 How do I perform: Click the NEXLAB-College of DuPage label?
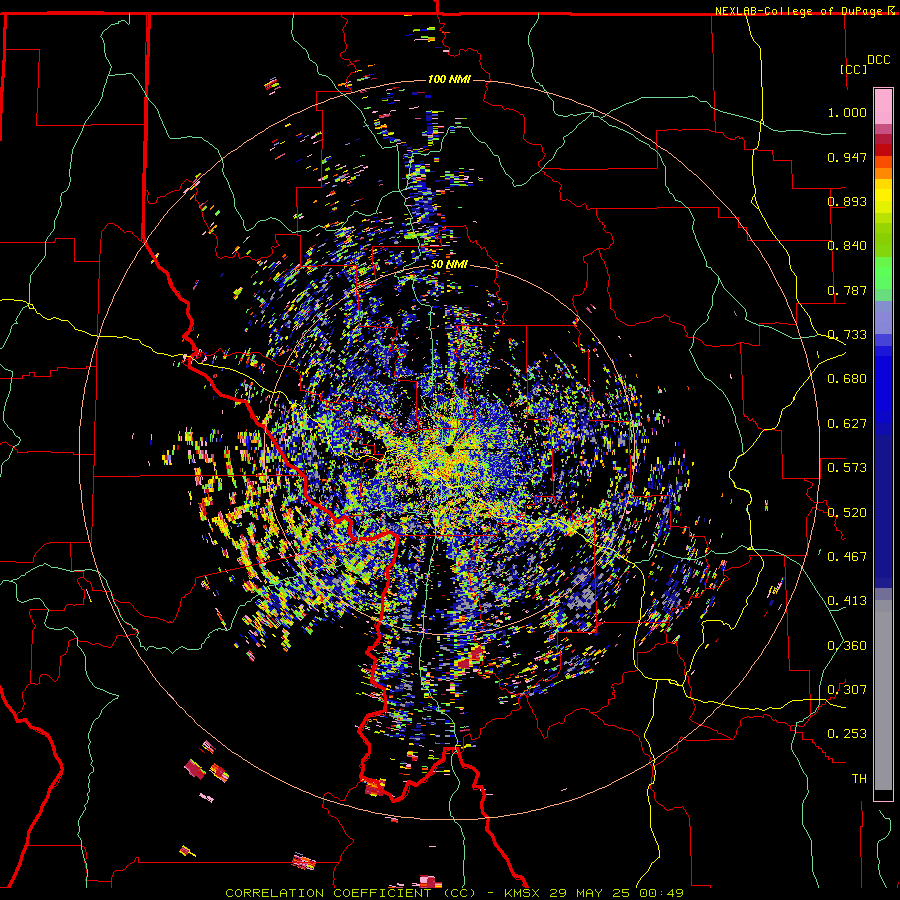pyautogui.click(x=798, y=11)
